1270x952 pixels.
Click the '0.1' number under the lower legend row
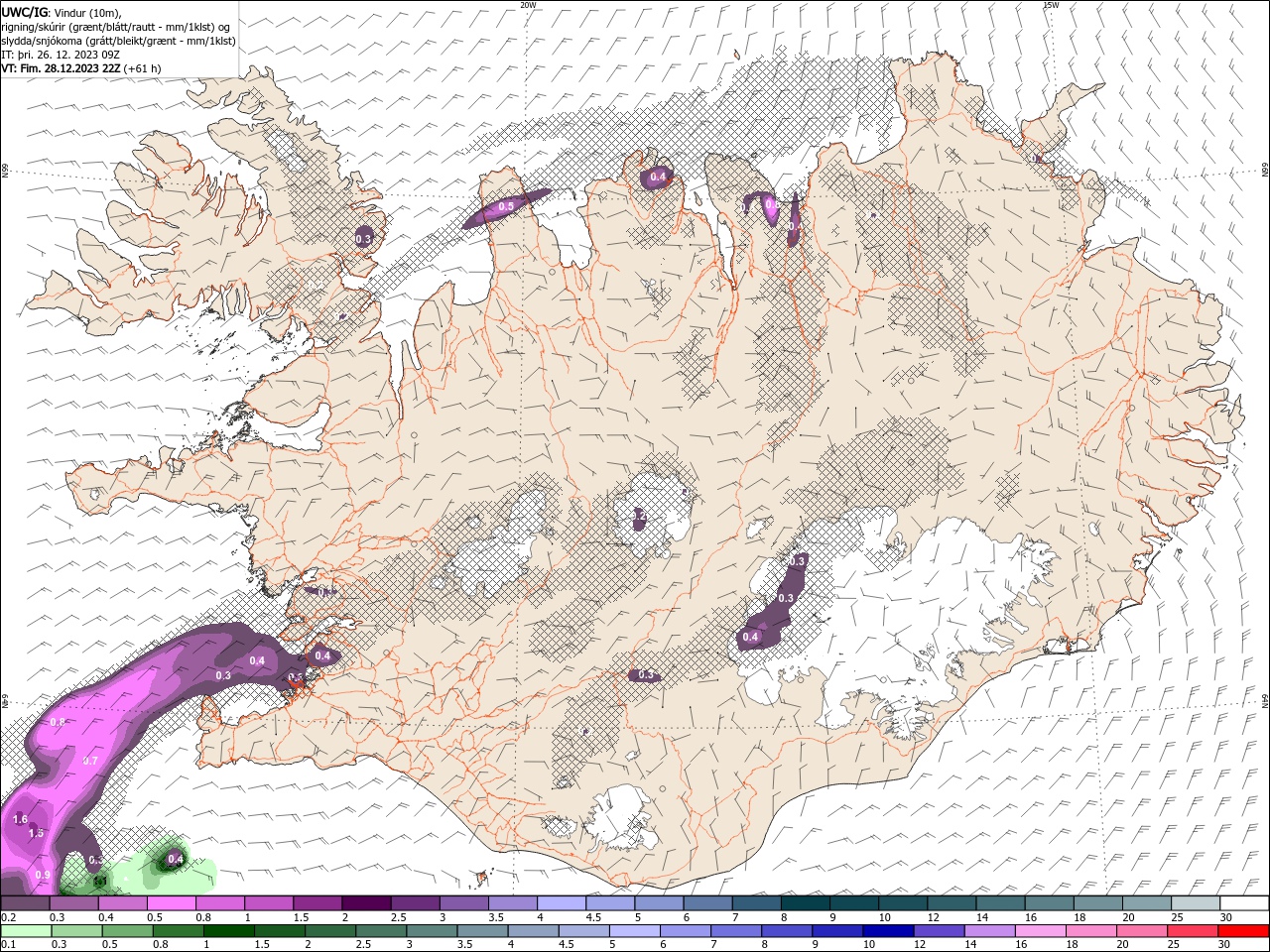coord(8,945)
